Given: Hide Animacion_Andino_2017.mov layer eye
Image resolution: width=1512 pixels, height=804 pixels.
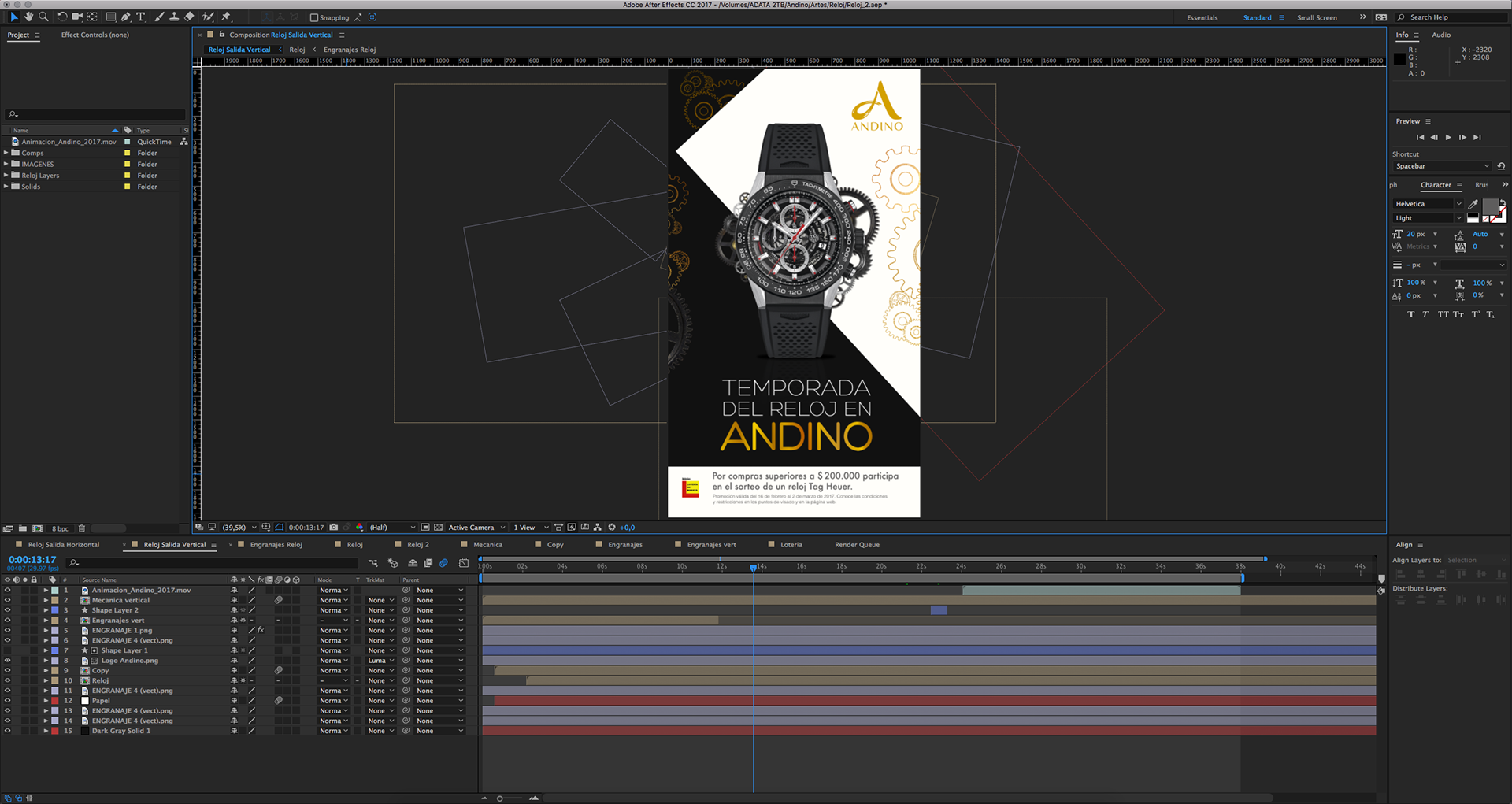Looking at the screenshot, I should [7, 590].
